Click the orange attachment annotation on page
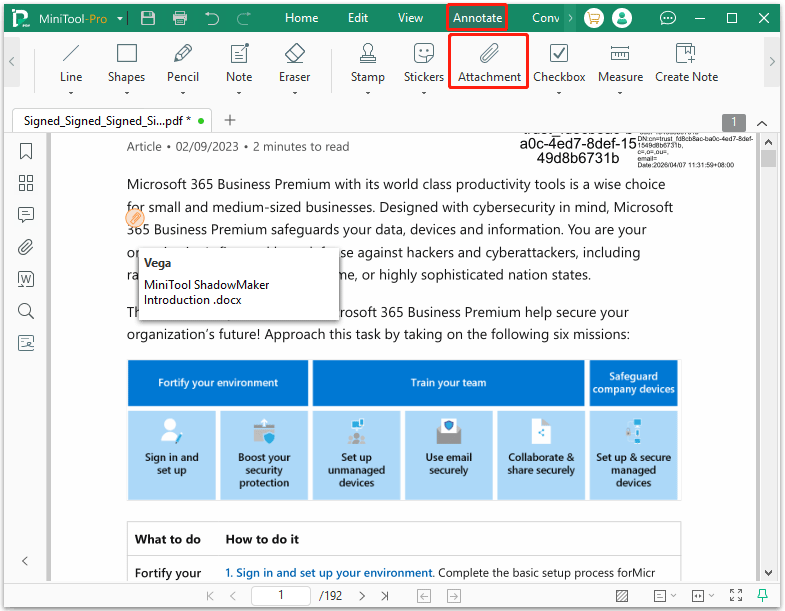The height and width of the screenshot is (611, 785). 135,218
